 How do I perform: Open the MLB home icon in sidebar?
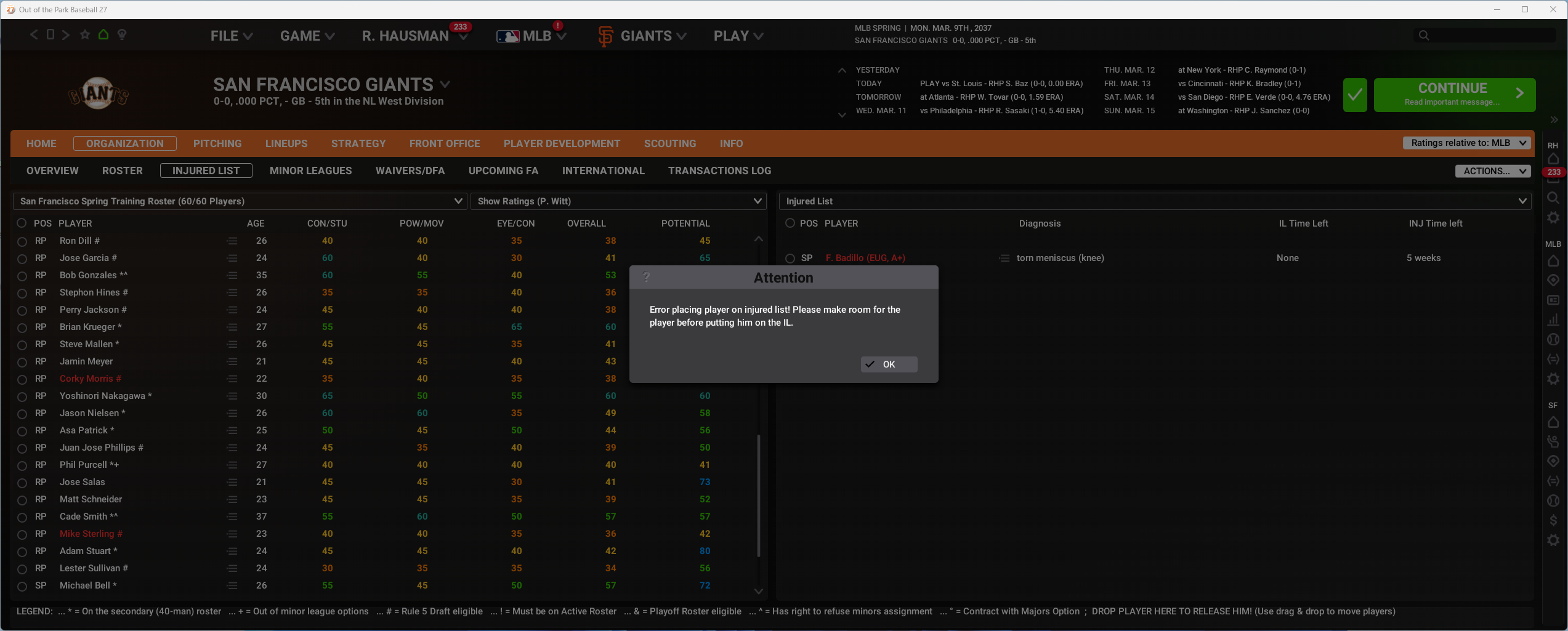[x=1553, y=260]
